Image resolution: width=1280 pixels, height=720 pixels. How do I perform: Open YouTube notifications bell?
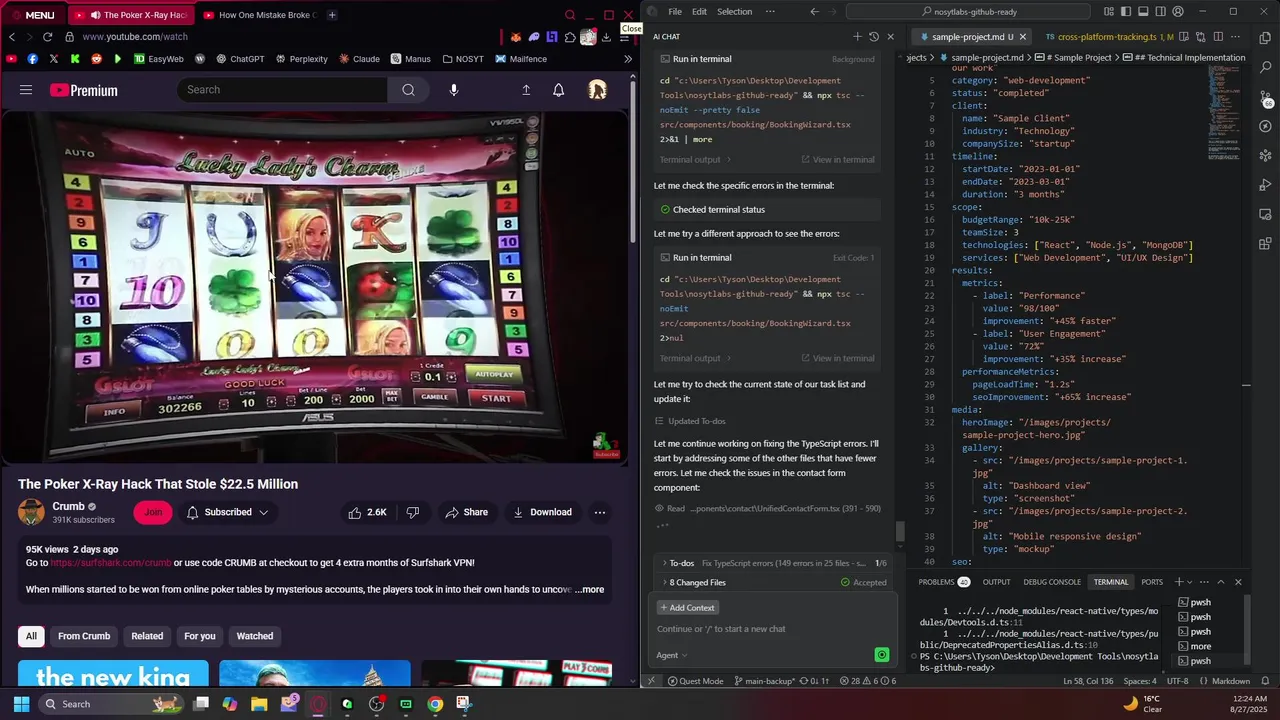pos(559,90)
